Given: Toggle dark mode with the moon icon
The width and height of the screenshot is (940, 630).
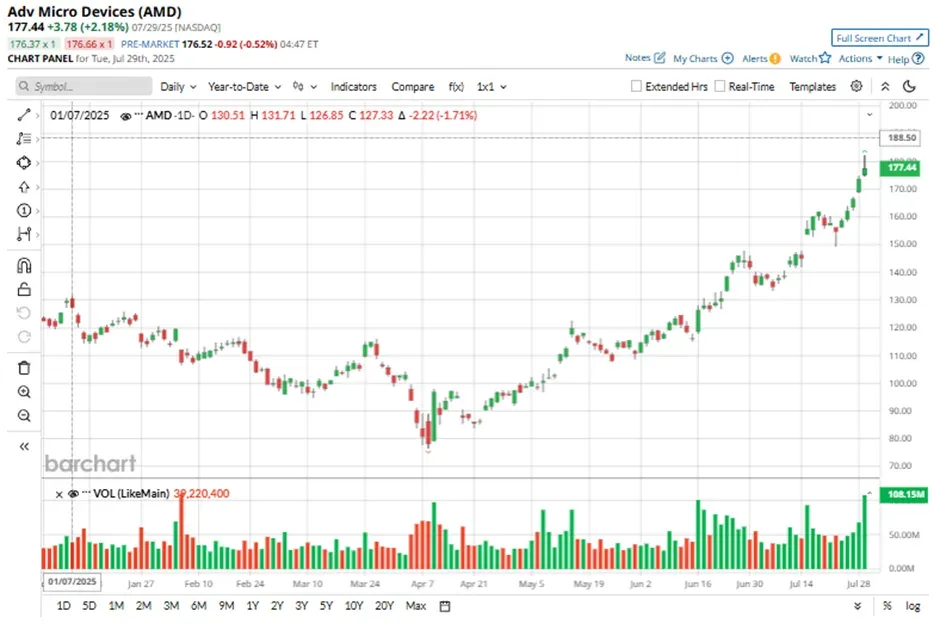Looking at the screenshot, I should click(x=908, y=86).
